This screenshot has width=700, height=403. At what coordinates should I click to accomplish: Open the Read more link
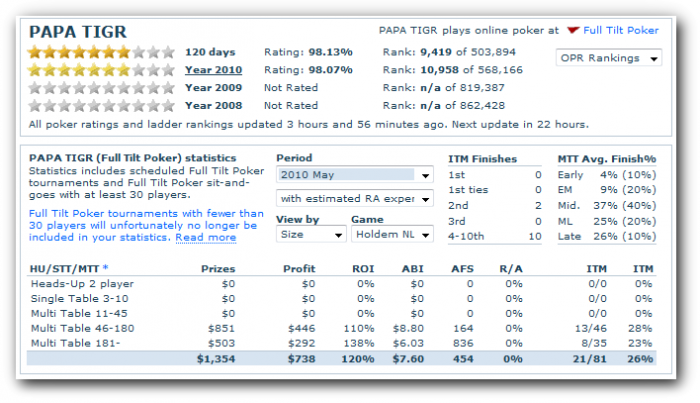click(x=205, y=237)
